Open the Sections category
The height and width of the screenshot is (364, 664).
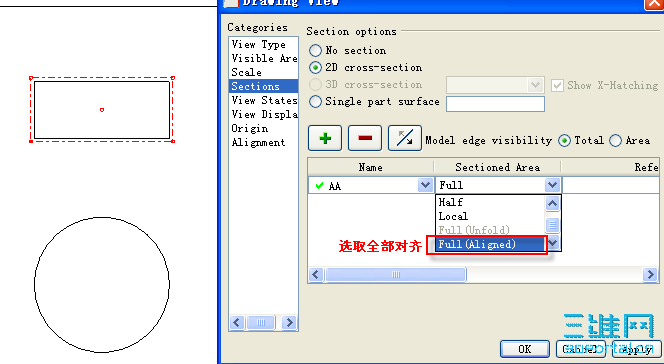click(x=263, y=86)
